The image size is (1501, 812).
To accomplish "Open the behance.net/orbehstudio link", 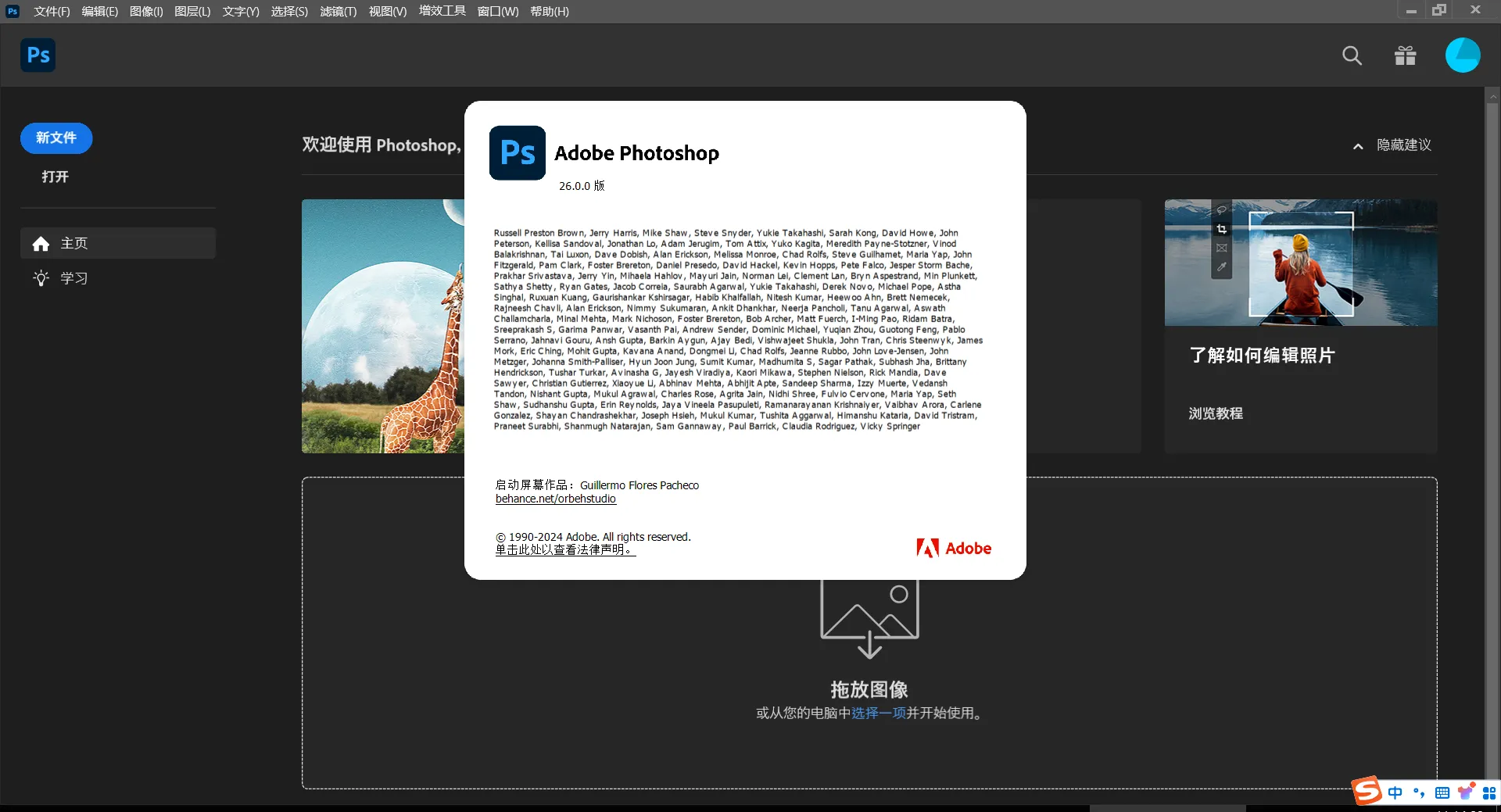I will pos(555,499).
